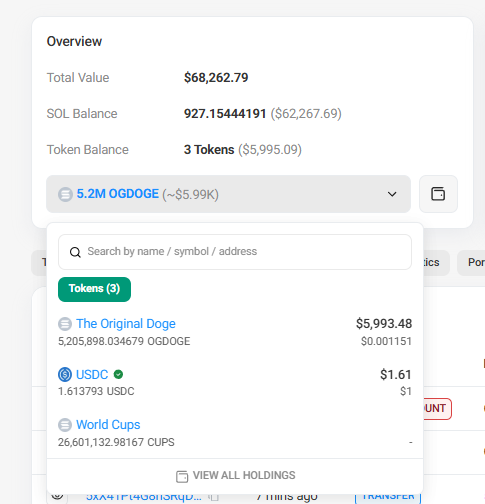Click View All Holdings button
This screenshot has width=485, height=504.
tap(235, 476)
